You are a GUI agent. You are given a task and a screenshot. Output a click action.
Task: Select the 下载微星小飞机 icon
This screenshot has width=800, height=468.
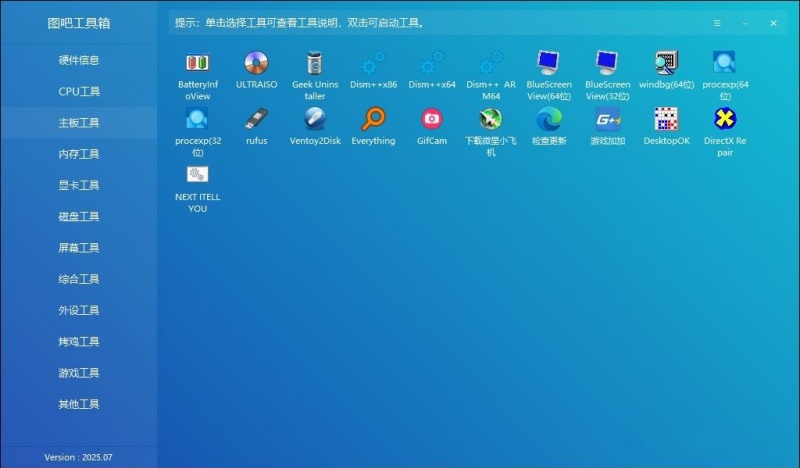[x=491, y=119]
